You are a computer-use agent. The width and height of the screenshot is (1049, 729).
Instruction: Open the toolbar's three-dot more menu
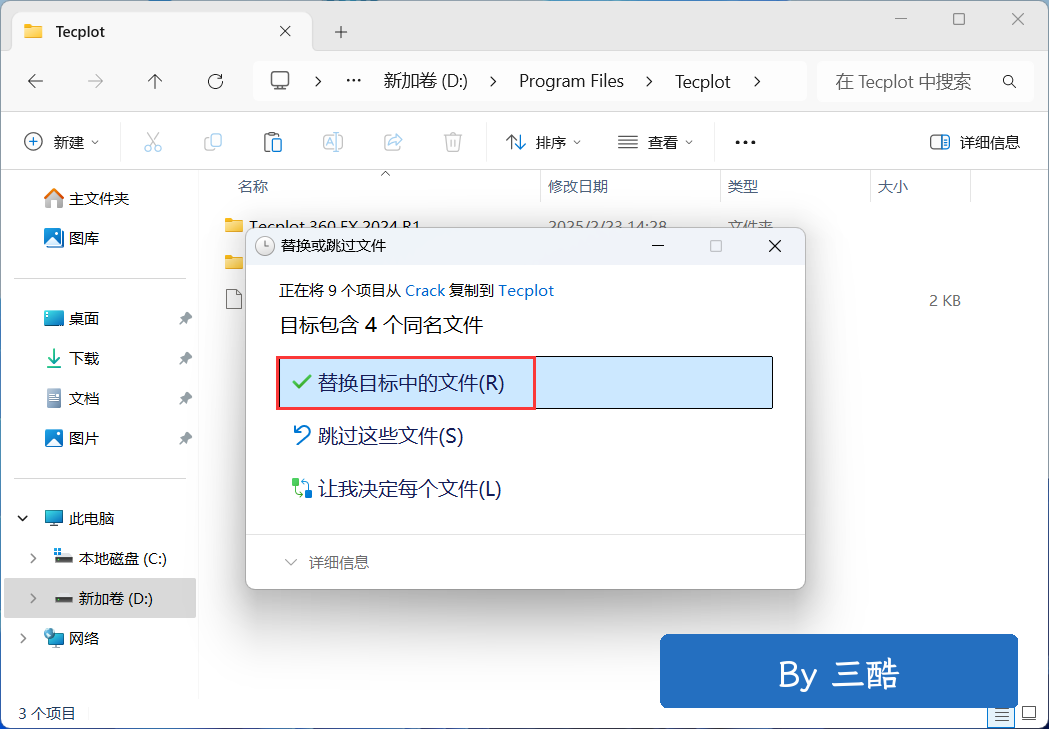(x=745, y=142)
